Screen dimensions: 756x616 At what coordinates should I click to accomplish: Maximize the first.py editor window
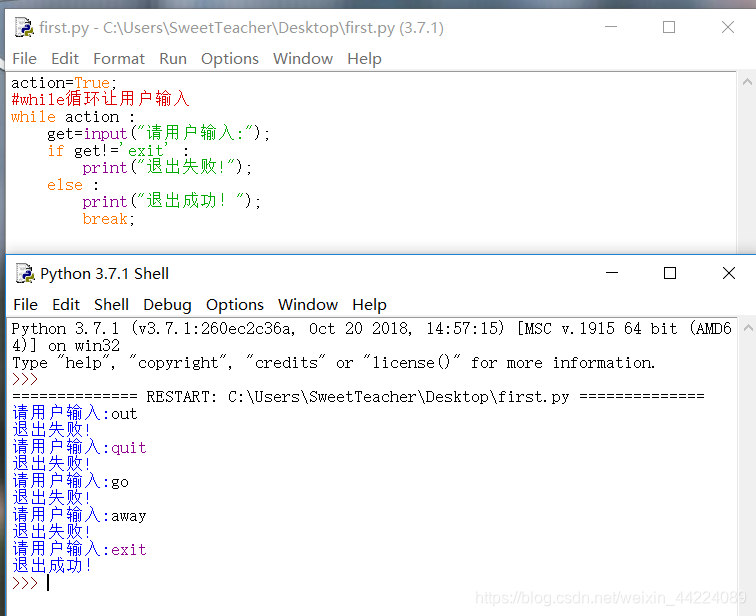(x=669, y=27)
